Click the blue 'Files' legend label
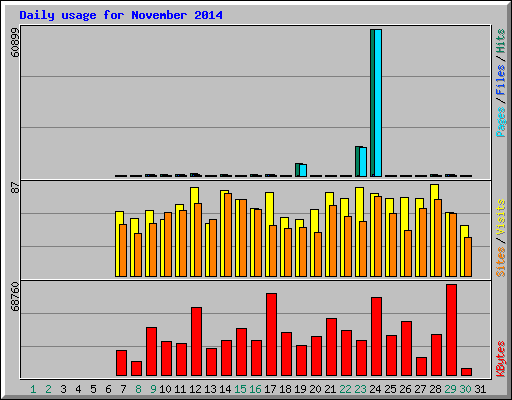Screen dimensions: 512x400 click(501, 79)
